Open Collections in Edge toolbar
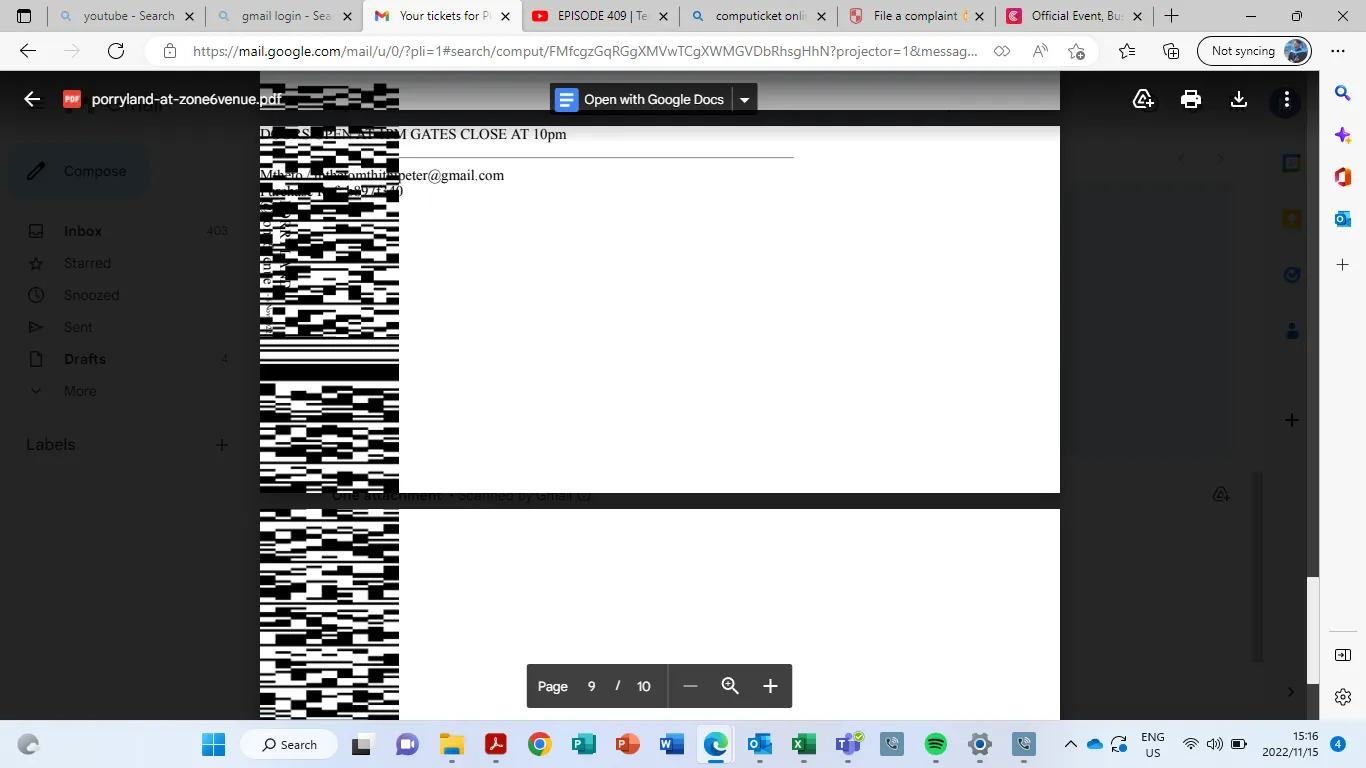The height and width of the screenshot is (768, 1366). click(1171, 51)
